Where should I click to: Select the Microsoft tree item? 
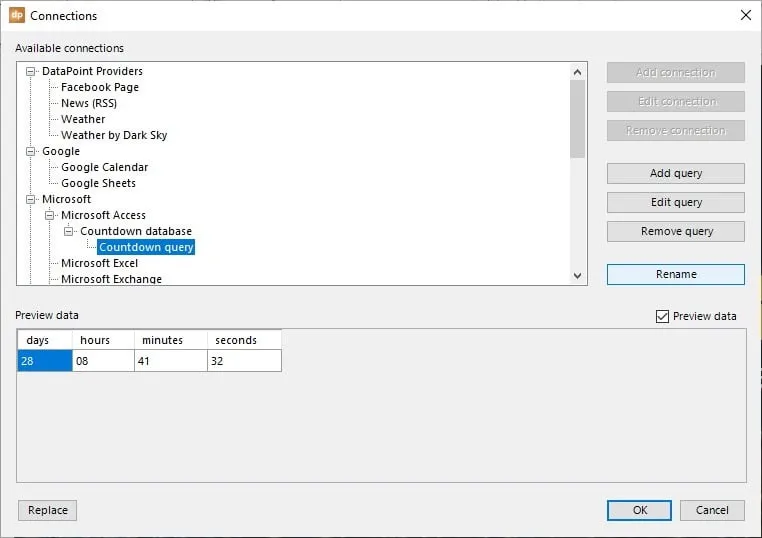[x=67, y=199]
